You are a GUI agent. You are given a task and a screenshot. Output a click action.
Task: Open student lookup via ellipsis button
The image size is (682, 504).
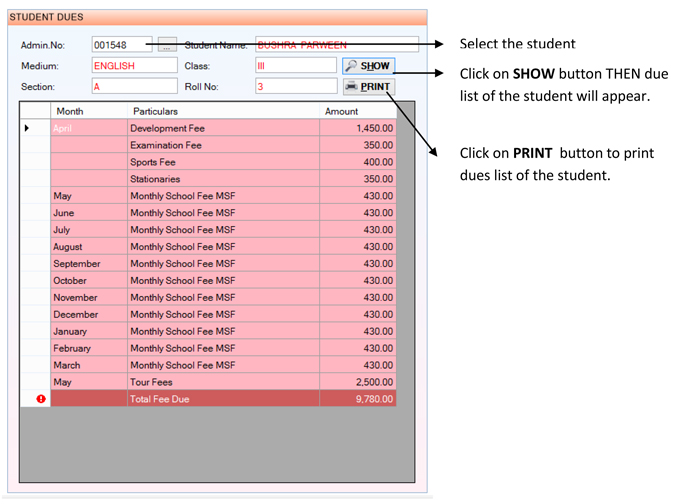[167, 45]
